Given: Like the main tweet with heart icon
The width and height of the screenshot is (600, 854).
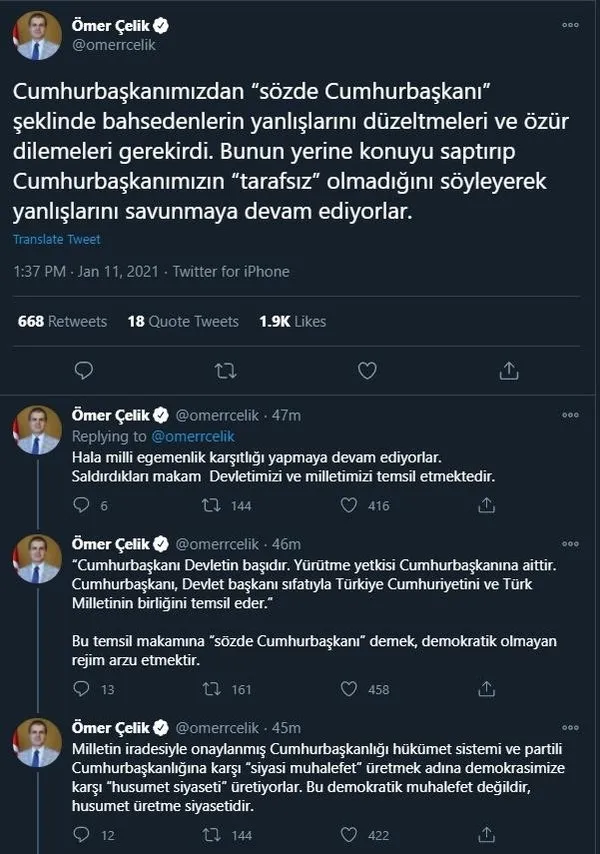Looking at the screenshot, I should click(x=368, y=371).
